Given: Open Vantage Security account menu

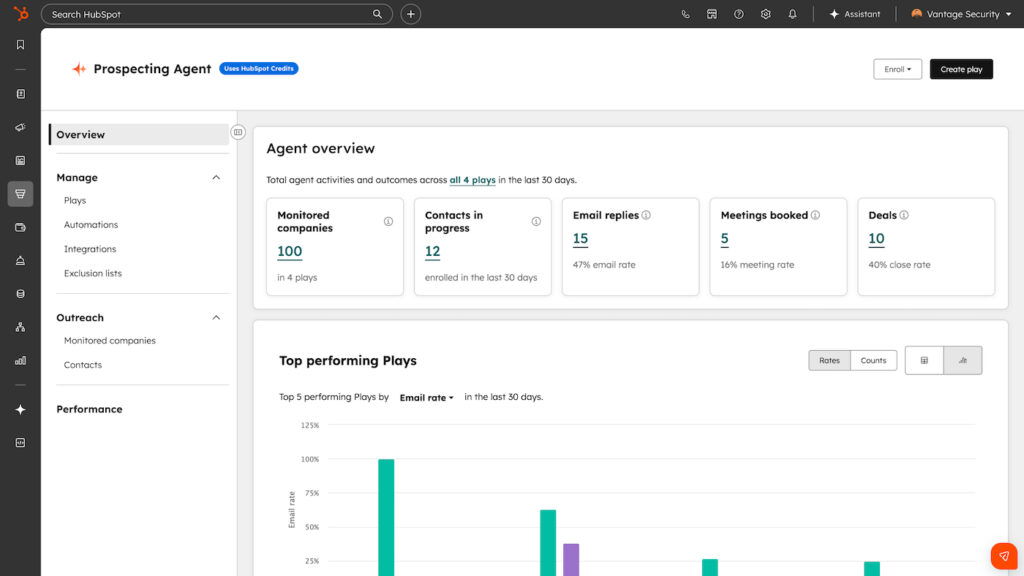Looking at the screenshot, I should pos(961,14).
